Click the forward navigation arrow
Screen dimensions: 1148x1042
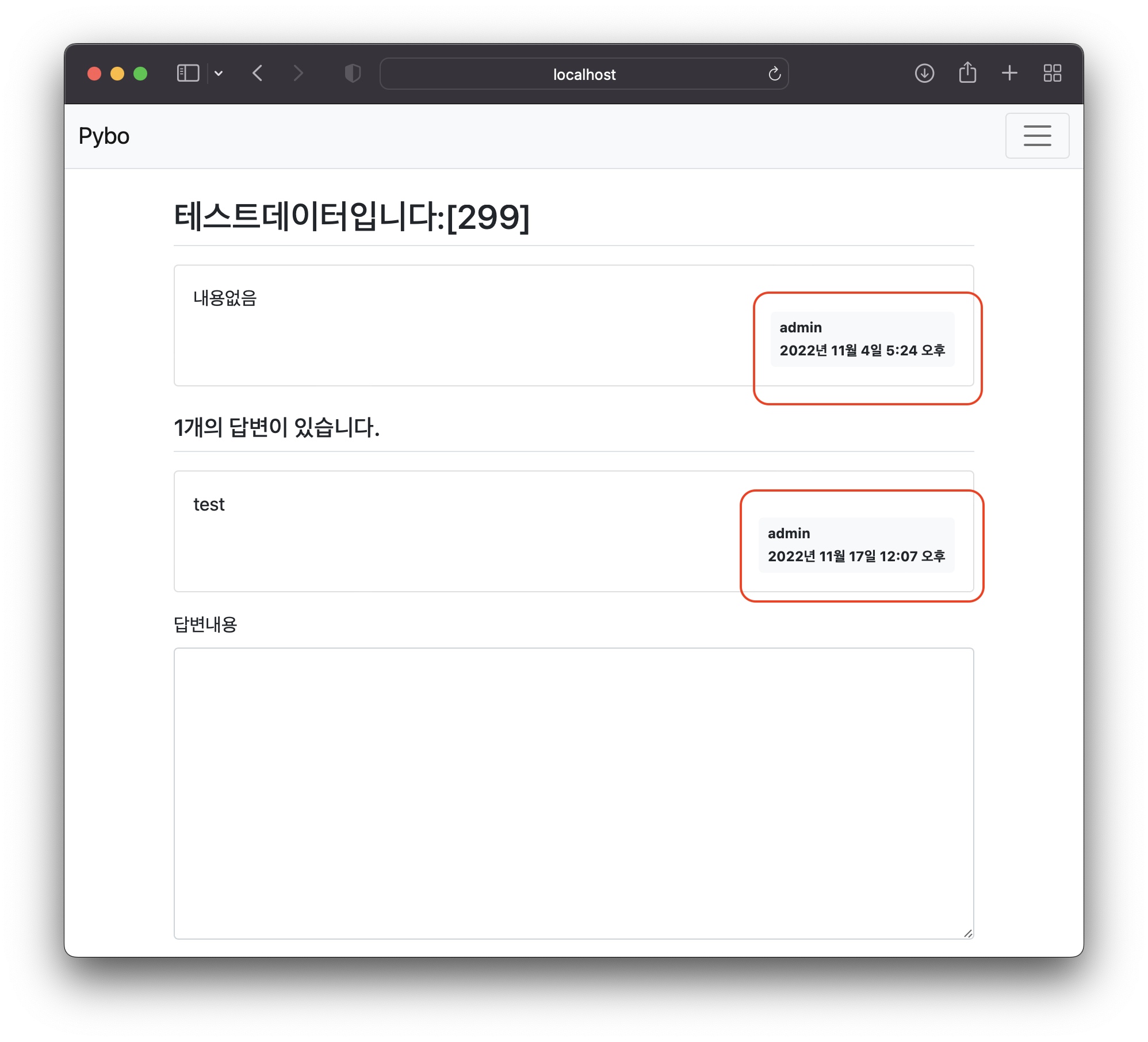(297, 74)
